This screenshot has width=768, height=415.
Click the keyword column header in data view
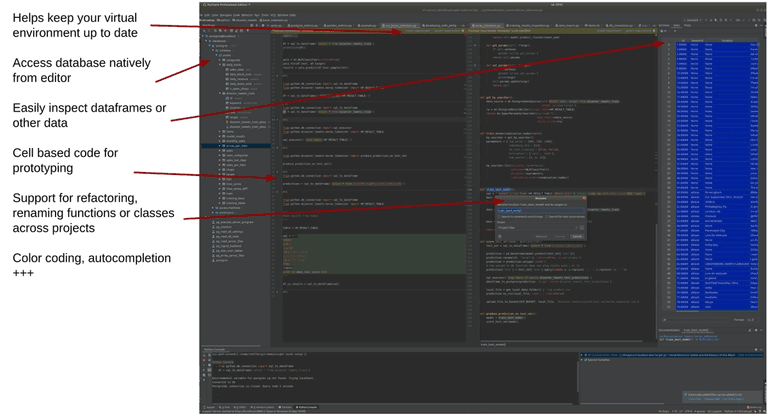click(x=696, y=41)
